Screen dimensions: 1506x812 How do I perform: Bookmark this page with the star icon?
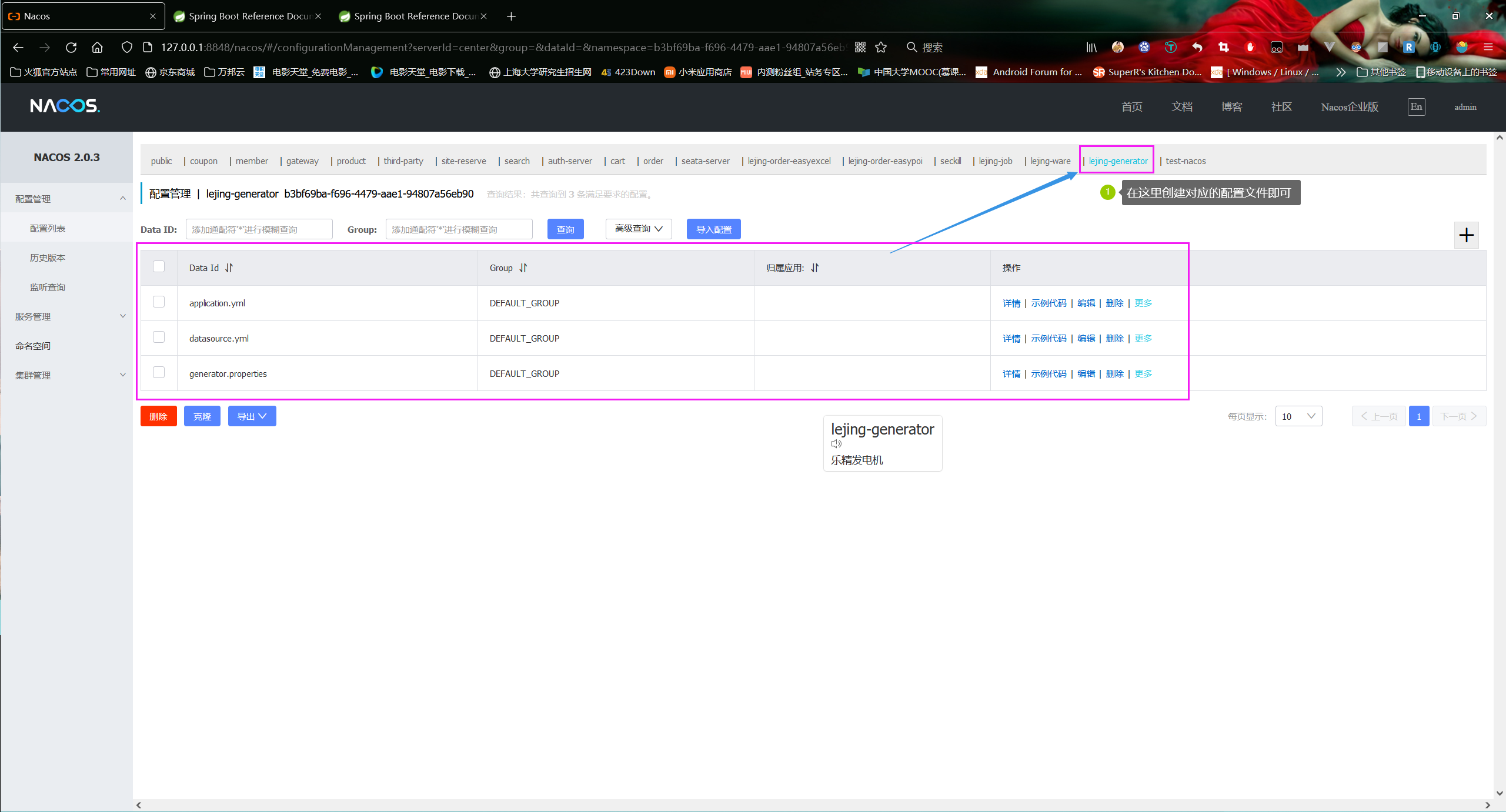tap(881, 47)
